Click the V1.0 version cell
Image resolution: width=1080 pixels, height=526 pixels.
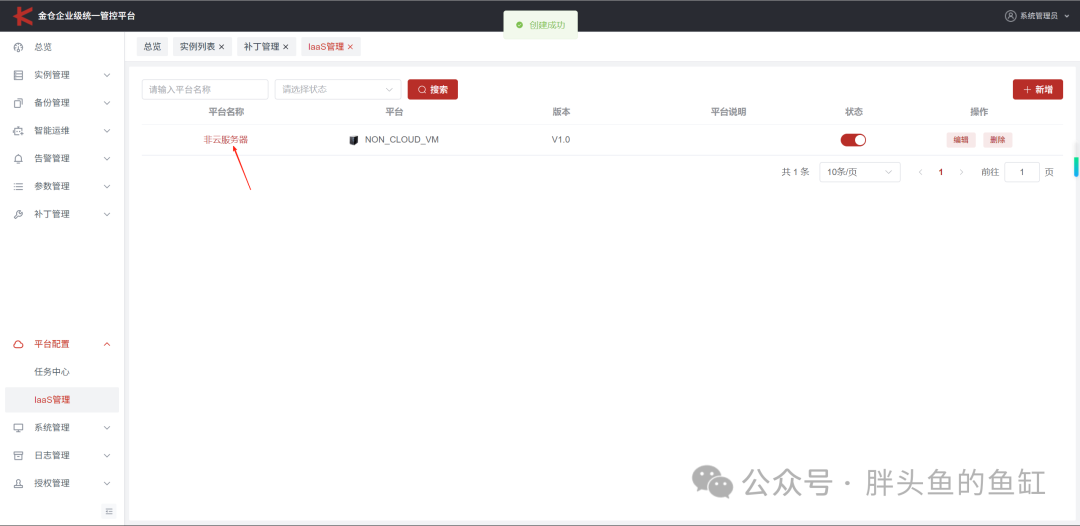pos(561,140)
